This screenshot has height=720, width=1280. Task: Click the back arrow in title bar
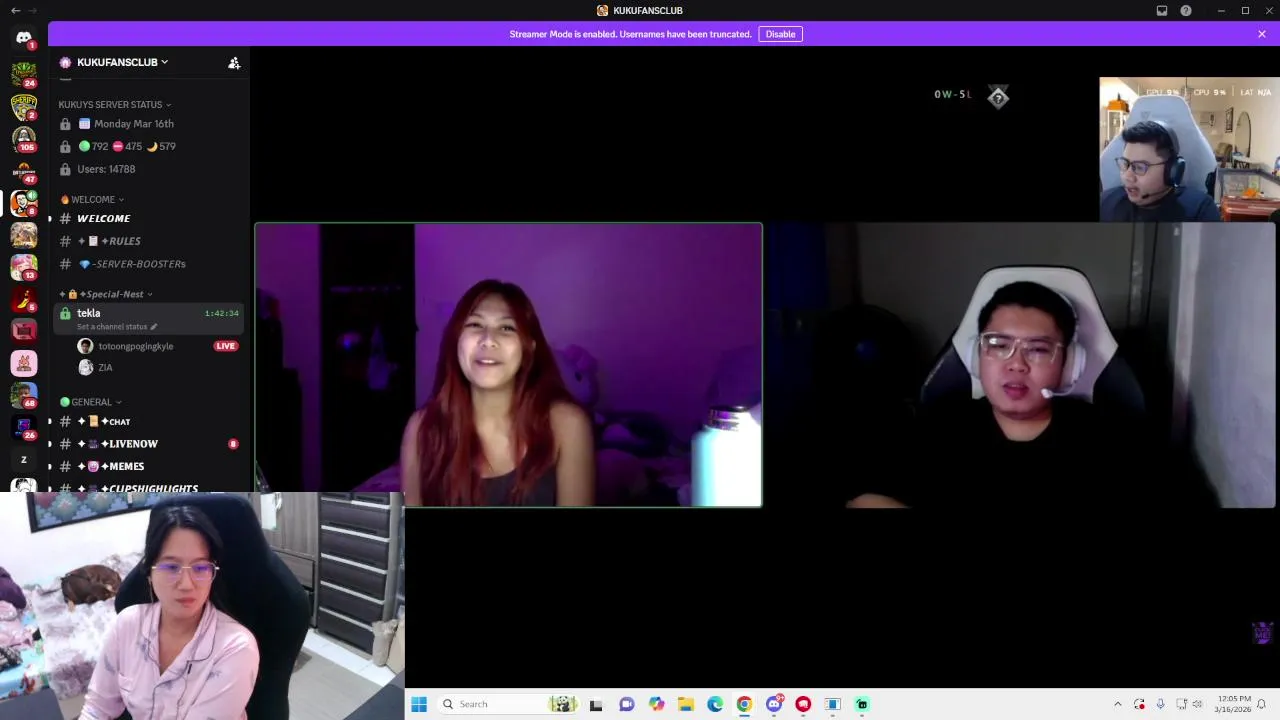click(x=15, y=10)
